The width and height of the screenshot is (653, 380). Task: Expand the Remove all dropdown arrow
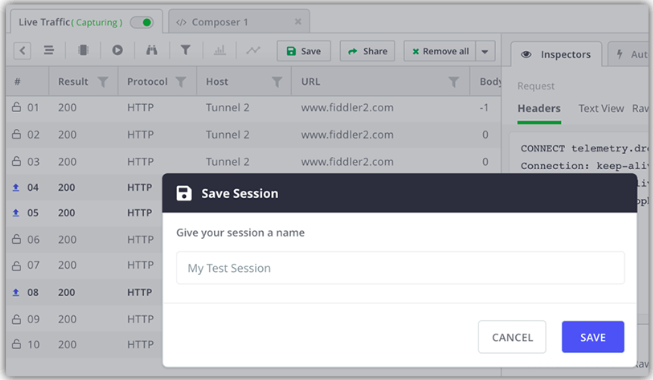(x=485, y=51)
